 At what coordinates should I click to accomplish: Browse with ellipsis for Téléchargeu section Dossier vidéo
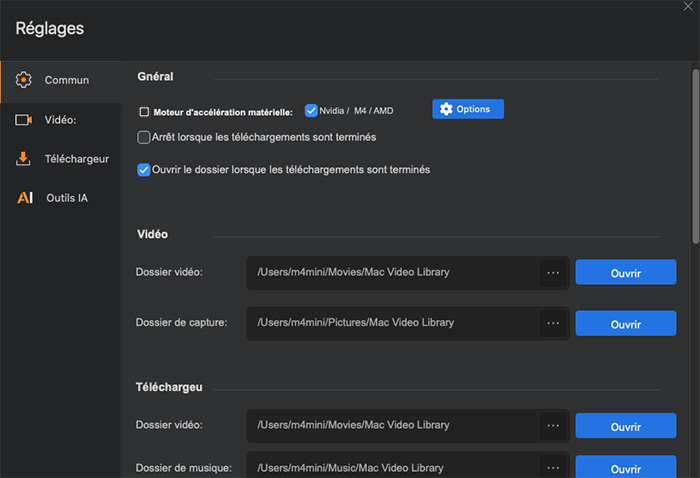pyautogui.click(x=553, y=426)
